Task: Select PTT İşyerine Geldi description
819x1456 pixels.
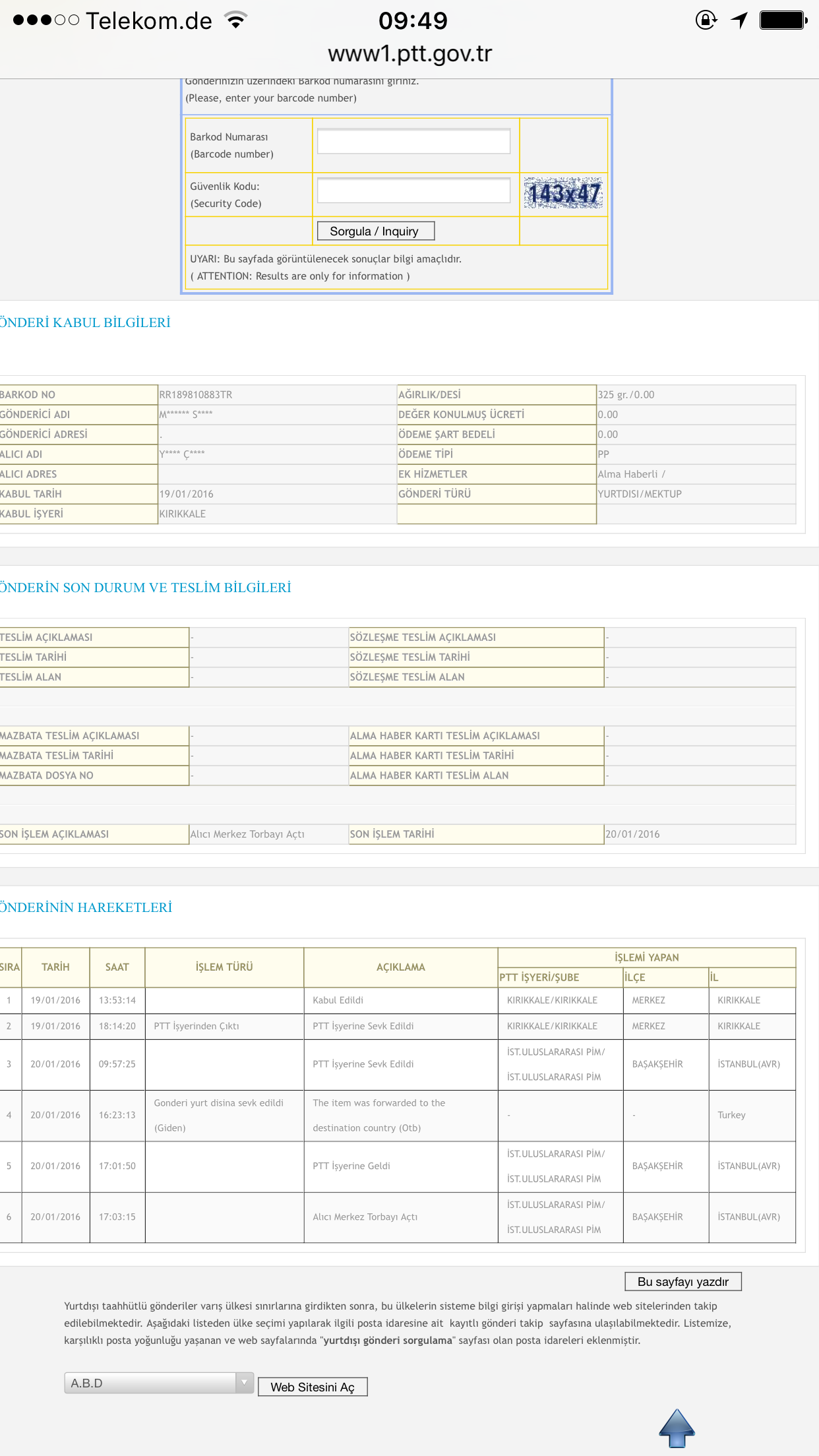Action: pos(351,1166)
